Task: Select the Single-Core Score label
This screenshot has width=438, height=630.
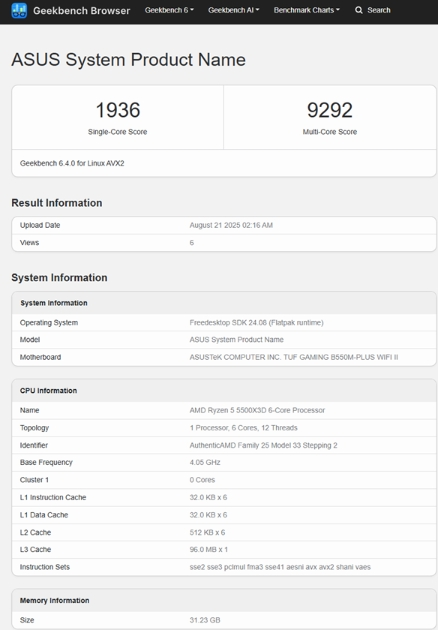Action: [117, 132]
